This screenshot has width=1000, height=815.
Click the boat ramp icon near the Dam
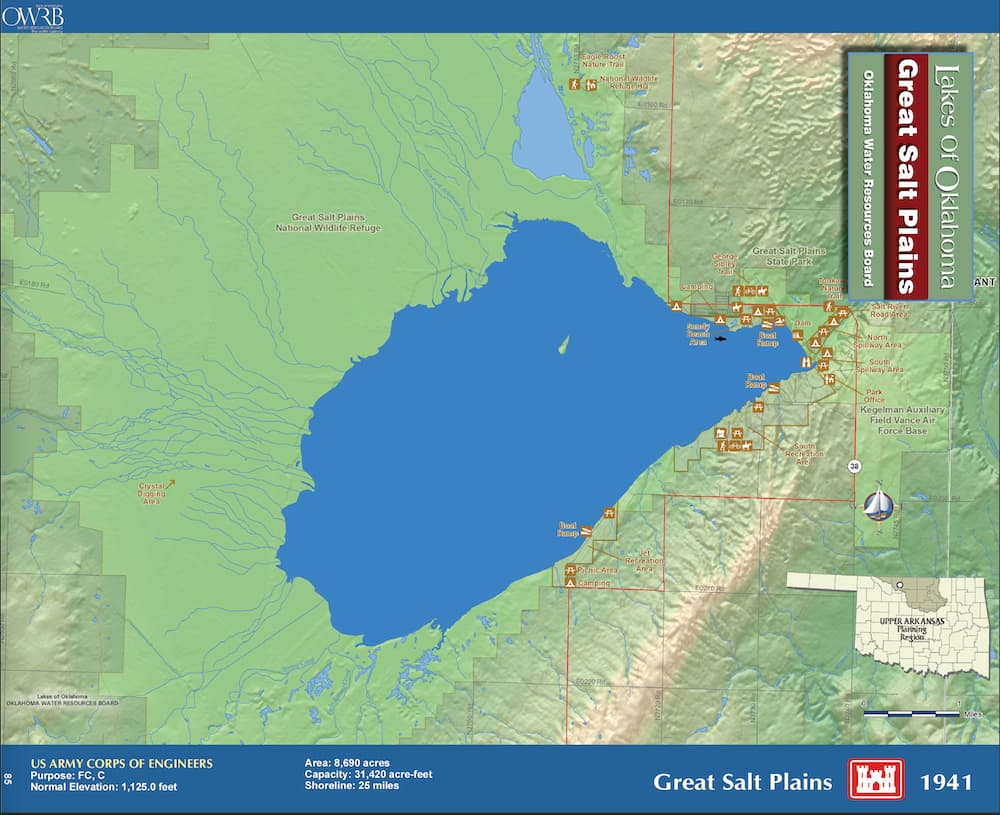766,324
